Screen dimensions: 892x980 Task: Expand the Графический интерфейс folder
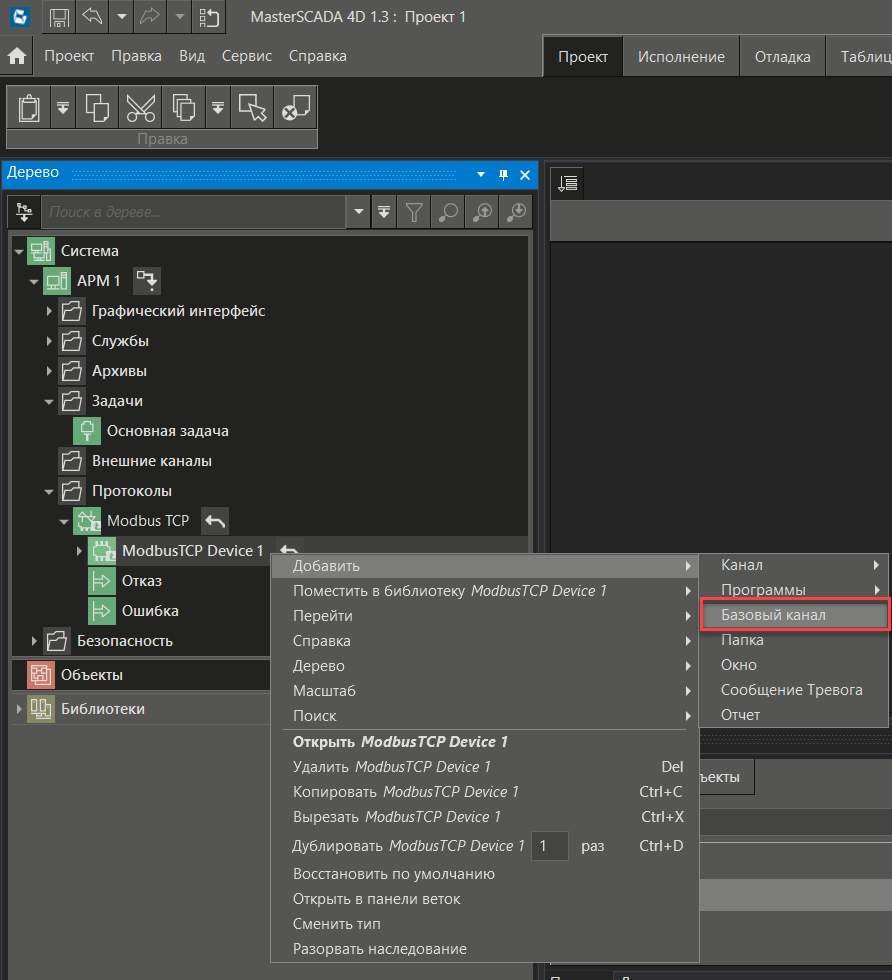coord(49,312)
